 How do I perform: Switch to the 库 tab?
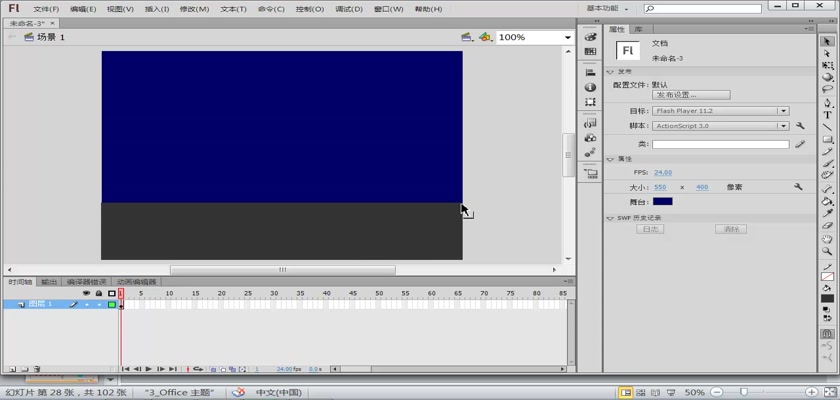(x=639, y=29)
